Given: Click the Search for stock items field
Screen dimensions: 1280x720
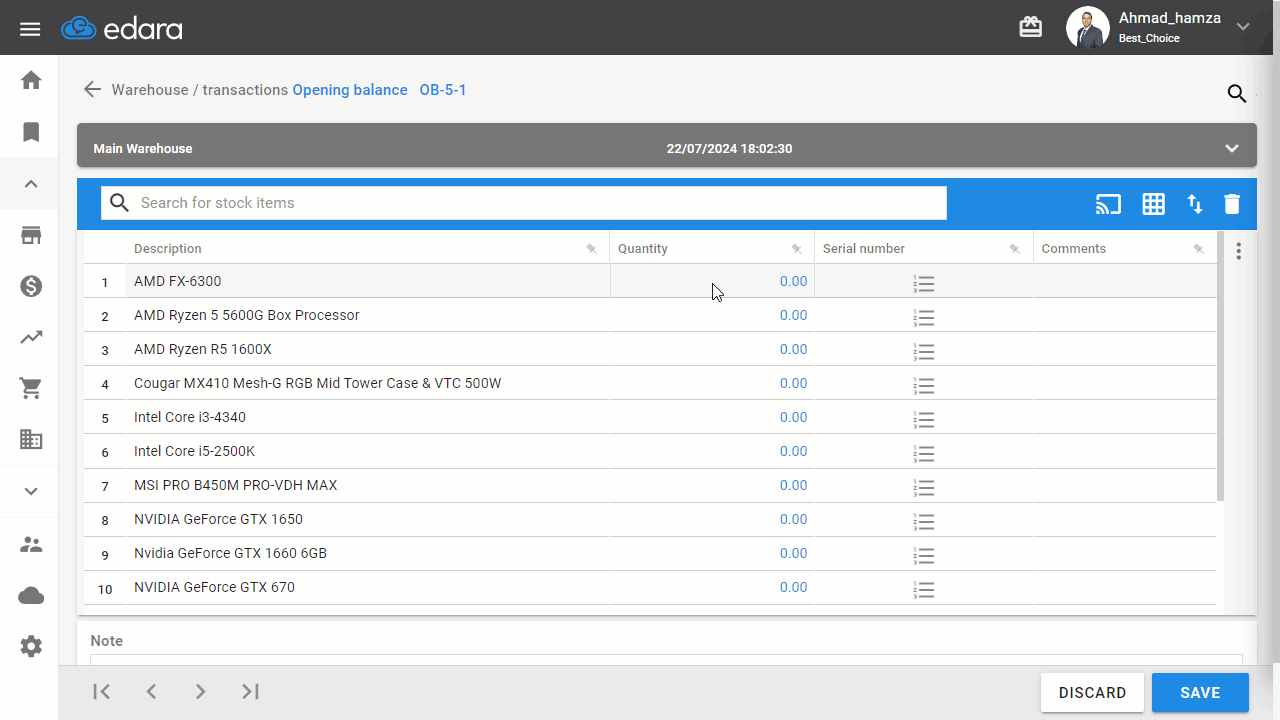Looking at the screenshot, I should 524,203.
